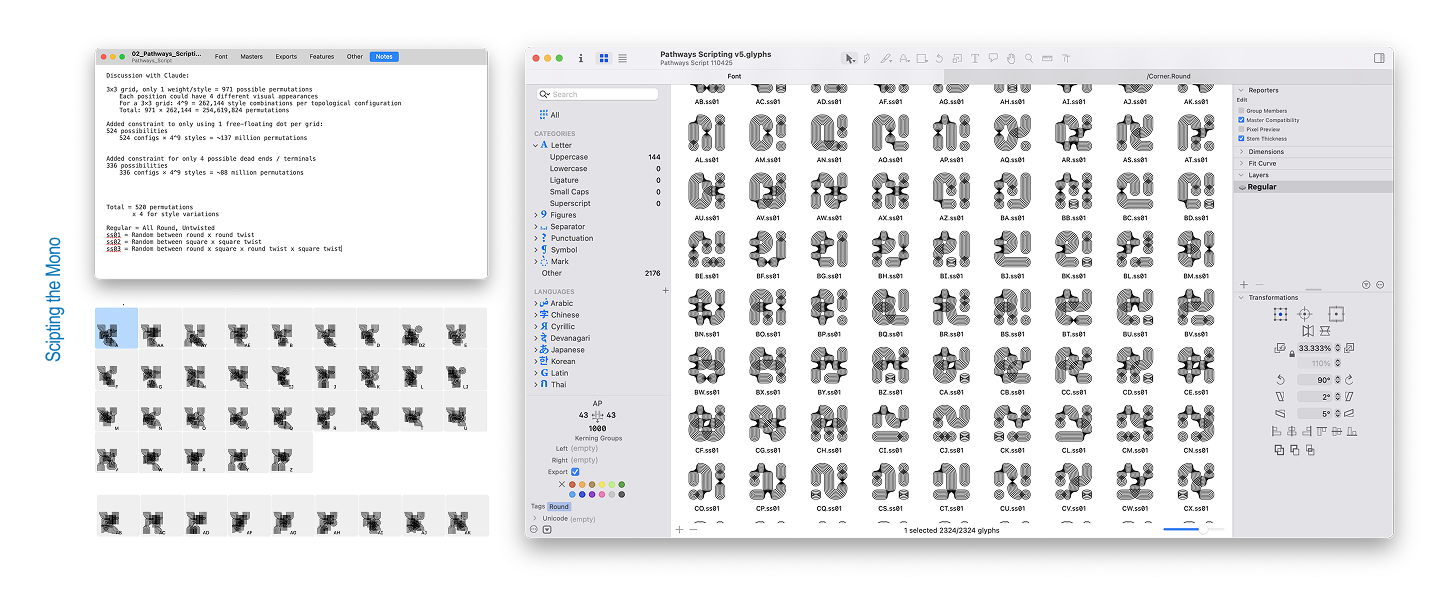
Task: Enable Group Members reporter
Action: pyautogui.click(x=1242, y=111)
